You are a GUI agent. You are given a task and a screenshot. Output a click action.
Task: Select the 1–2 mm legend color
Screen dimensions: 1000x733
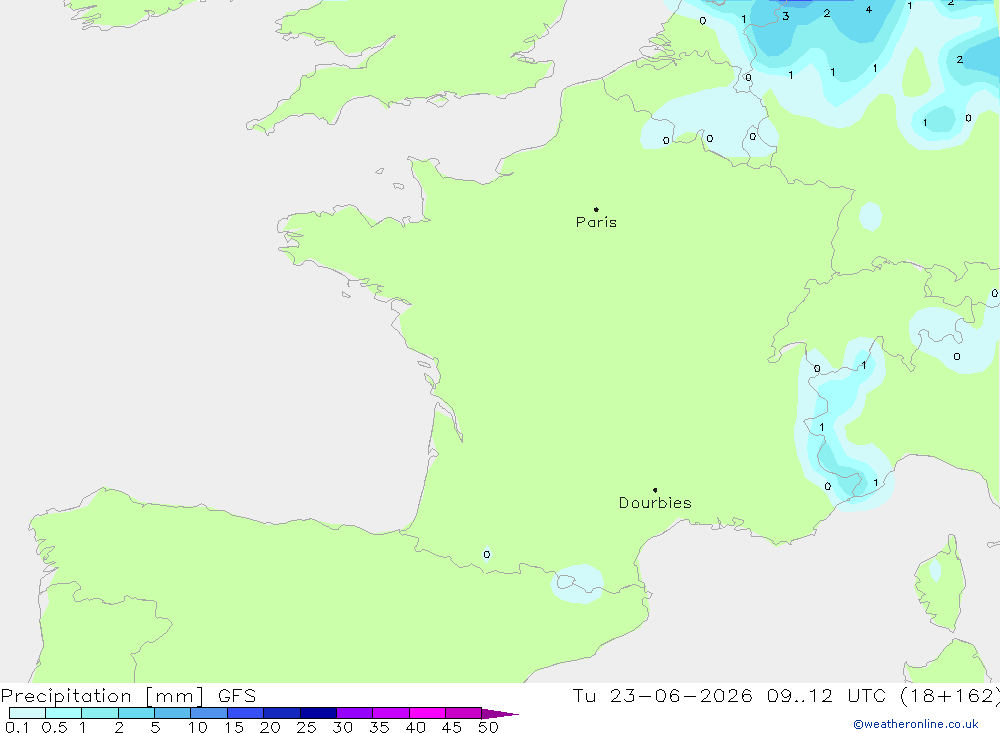[x=100, y=713]
